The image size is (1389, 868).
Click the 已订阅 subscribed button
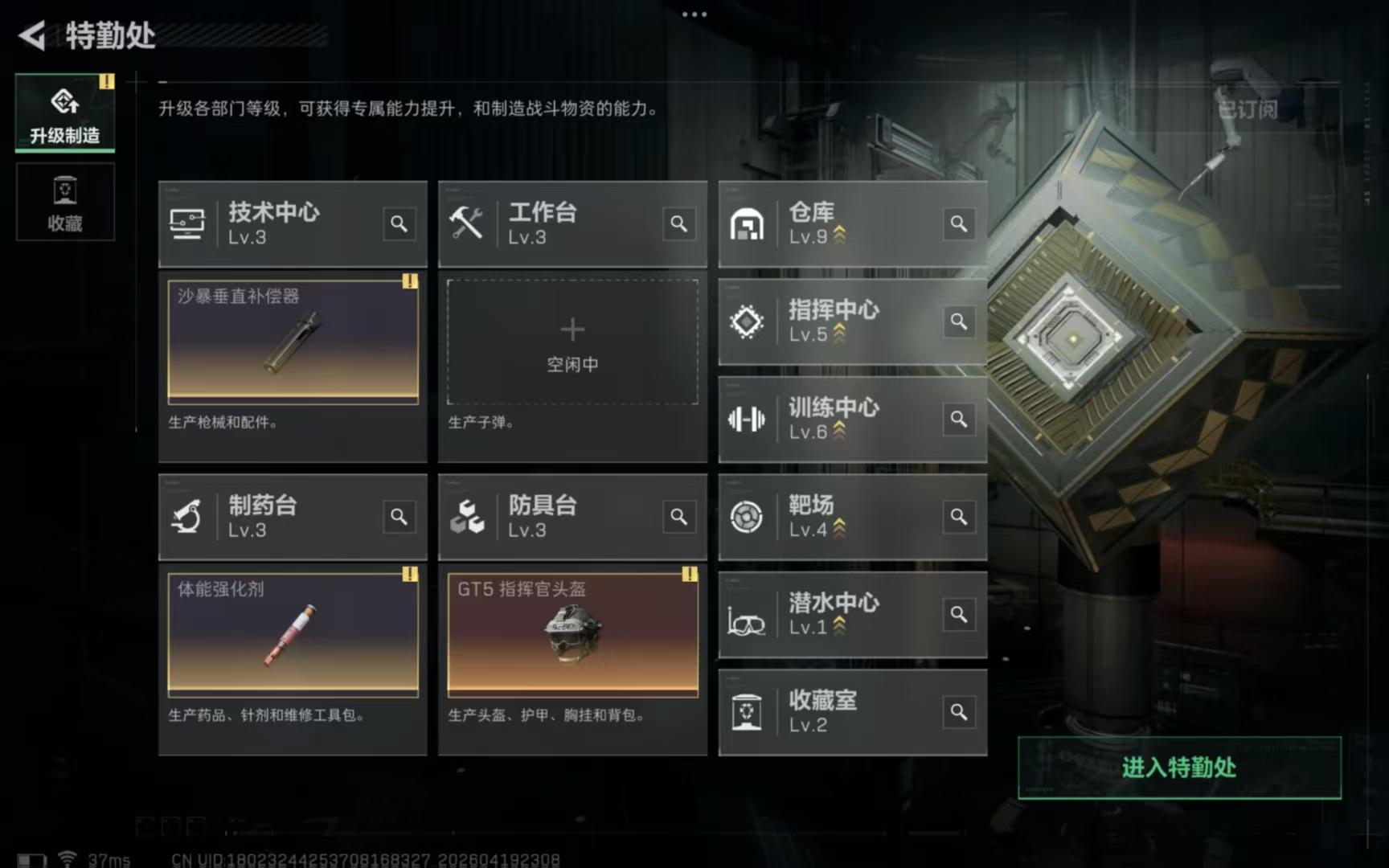pyautogui.click(x=1248, y=109)
